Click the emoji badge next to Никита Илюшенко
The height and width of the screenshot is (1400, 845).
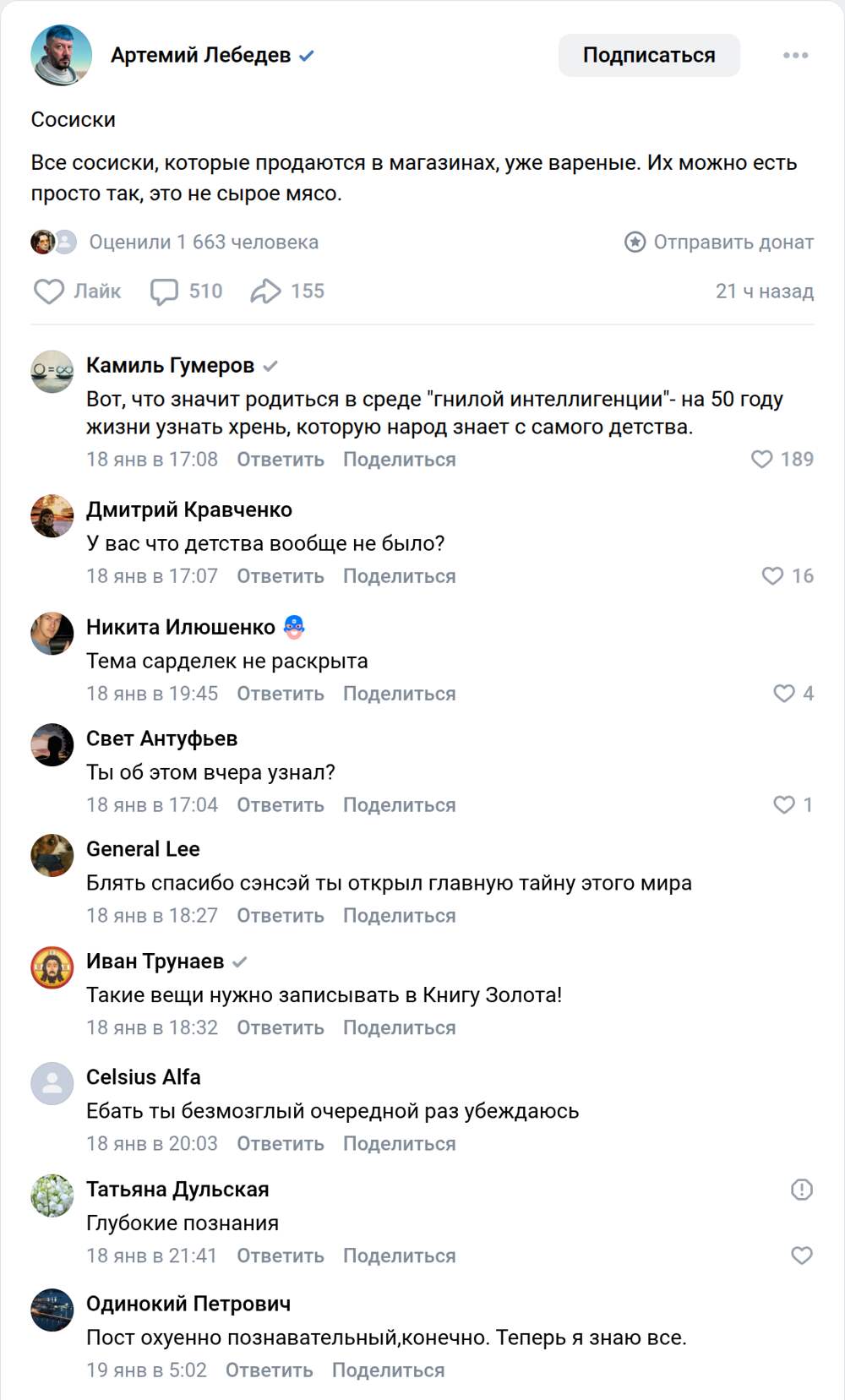coord(294,627)
